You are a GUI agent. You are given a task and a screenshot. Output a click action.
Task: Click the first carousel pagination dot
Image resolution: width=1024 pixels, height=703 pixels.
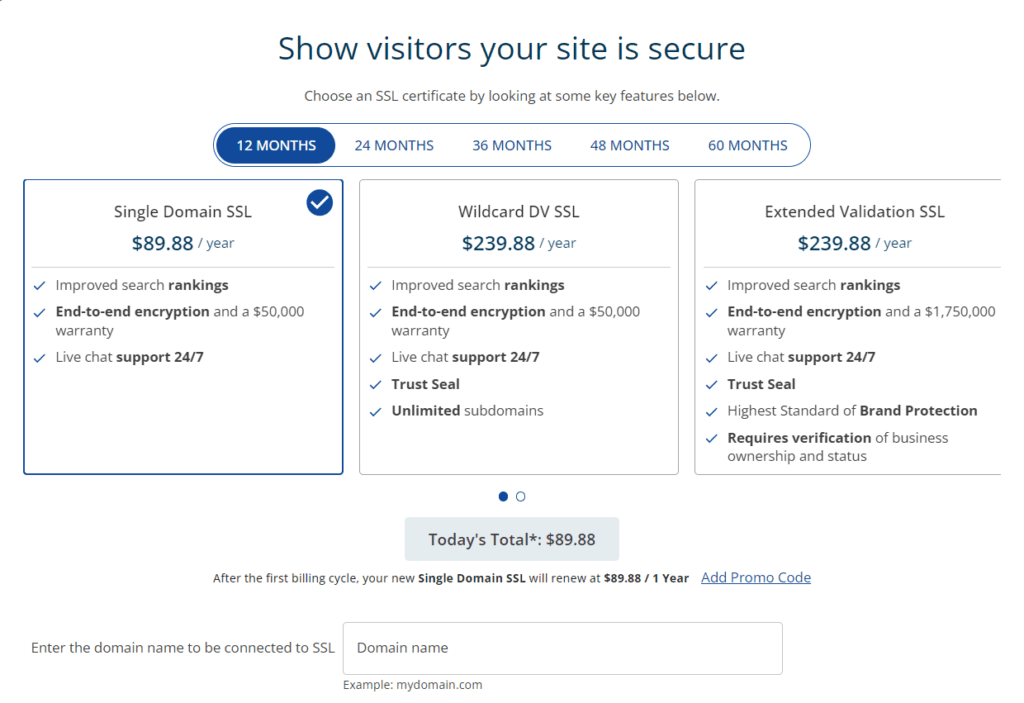503,496
